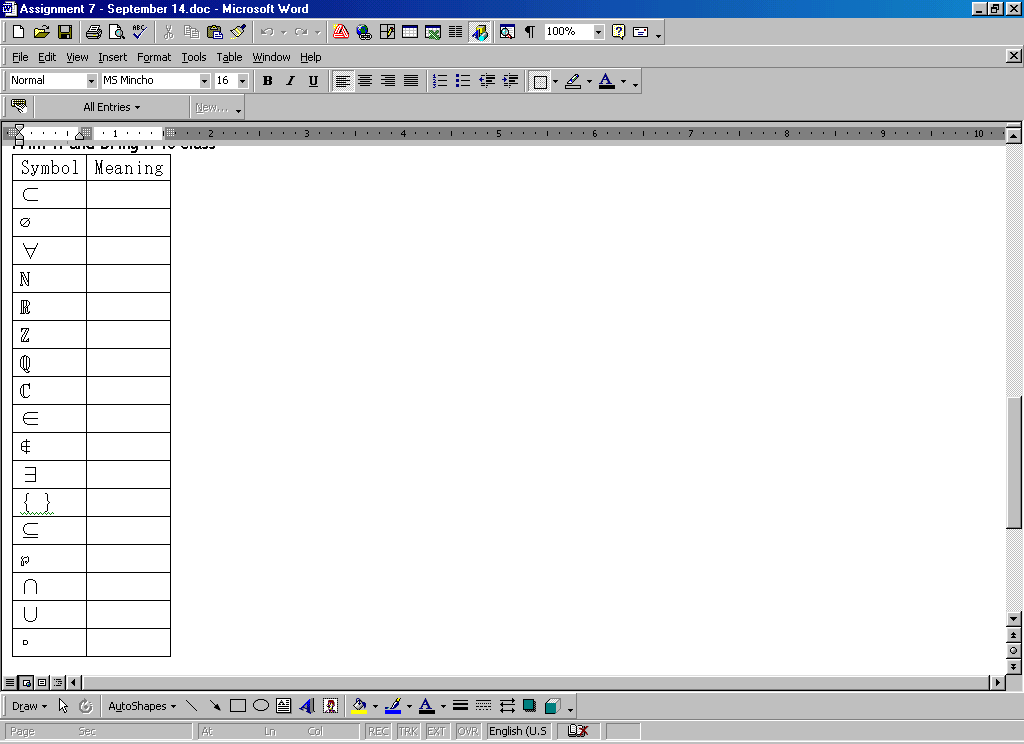Open a file with the folder icon
The image size is (1024, 744).
click(42, 32)
